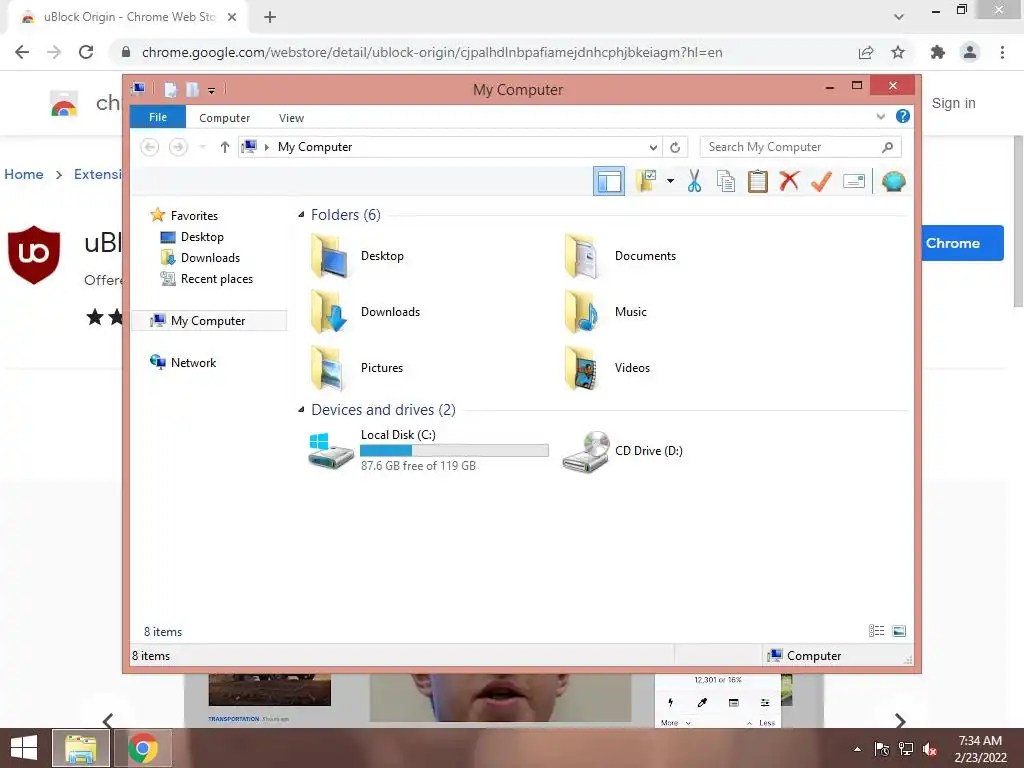Select the Pictures folder icon
This screenshot has height=768, width=1024.
point(329,368)
